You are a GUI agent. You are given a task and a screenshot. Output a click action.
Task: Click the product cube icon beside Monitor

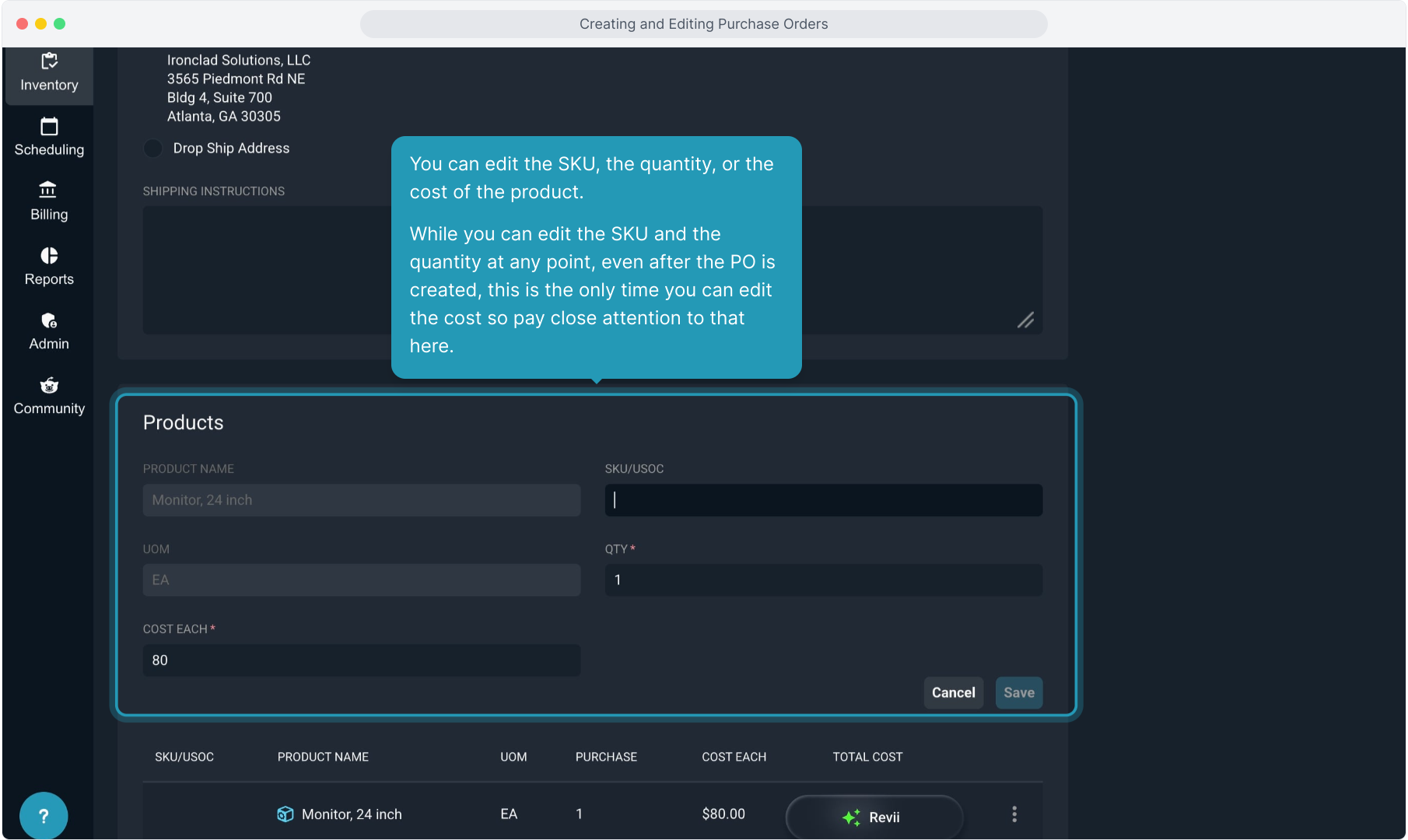coord(285,814)
